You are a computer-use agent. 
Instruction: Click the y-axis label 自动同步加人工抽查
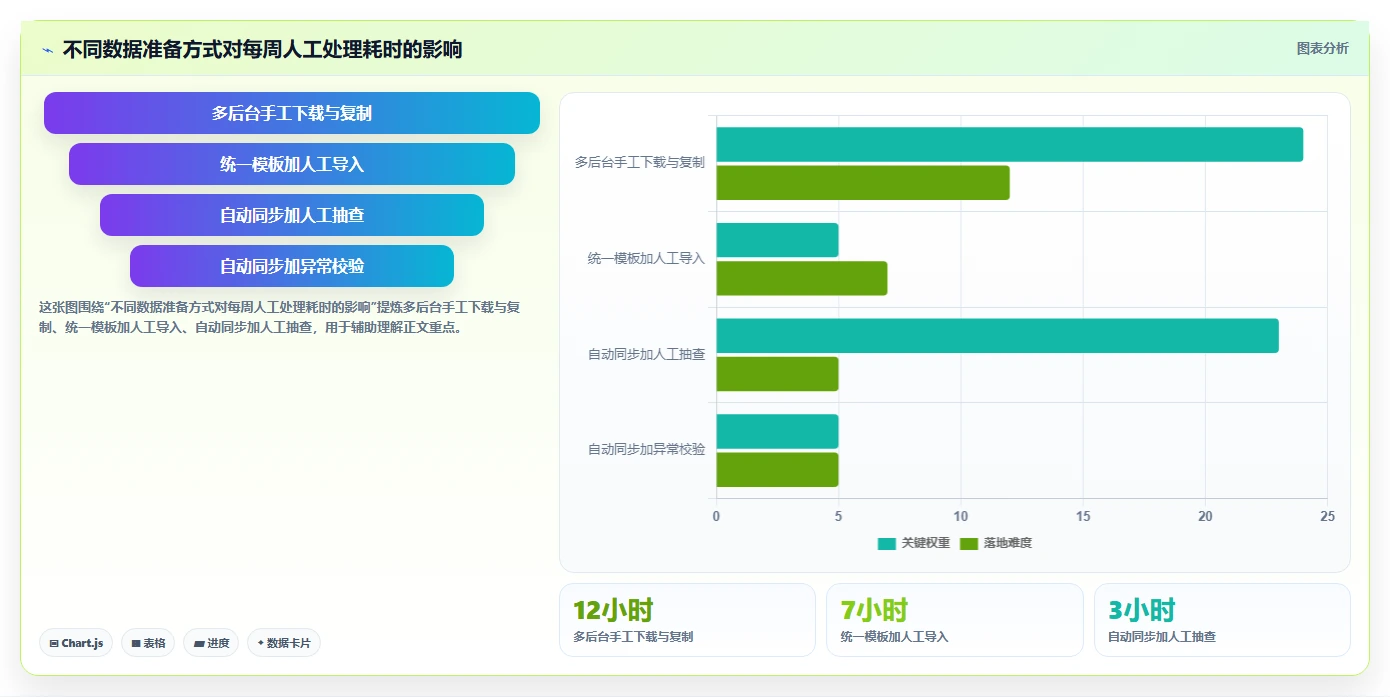click(x=646, y=354)
